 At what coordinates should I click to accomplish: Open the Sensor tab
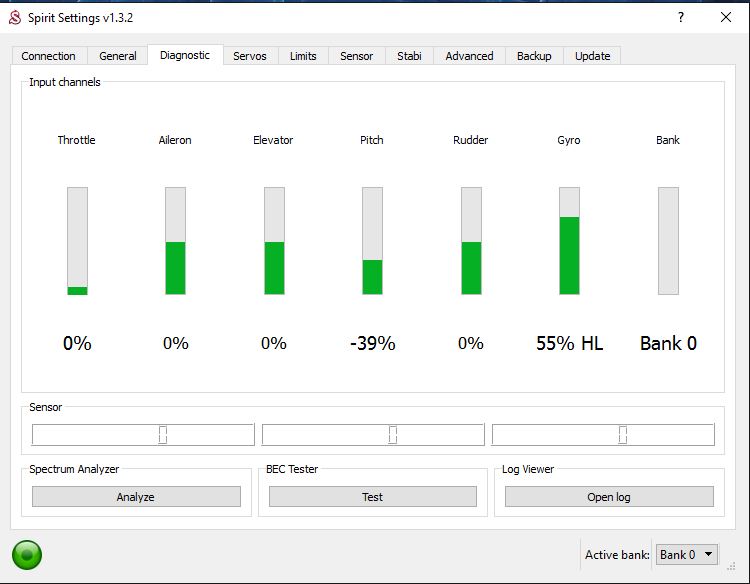tap(356, 56)
